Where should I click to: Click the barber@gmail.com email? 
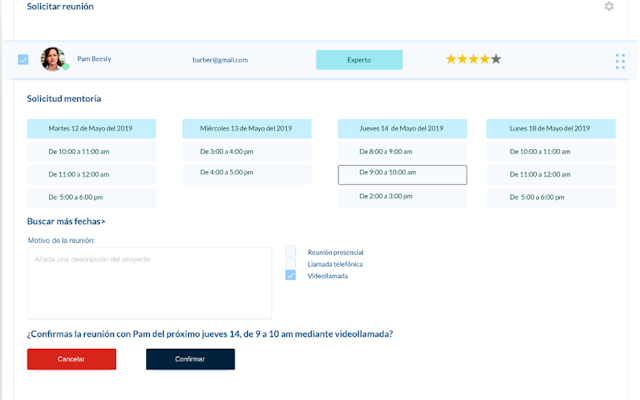coord(220,60)
